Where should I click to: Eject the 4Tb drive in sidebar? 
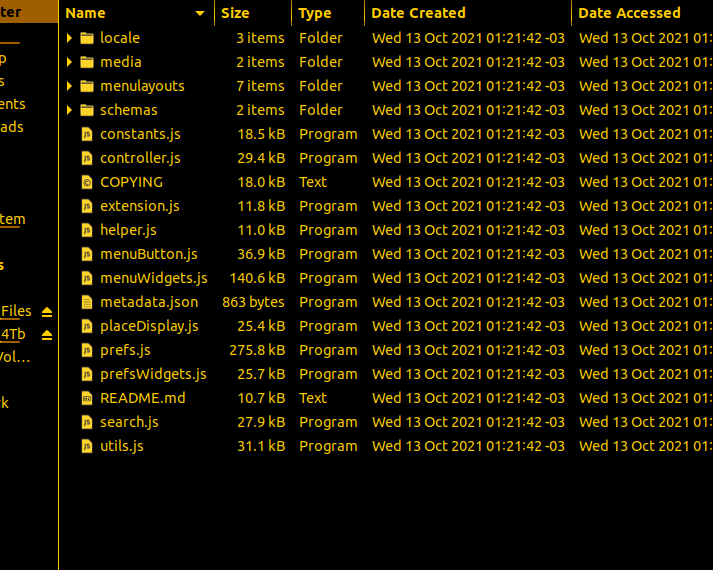[46, 335]
